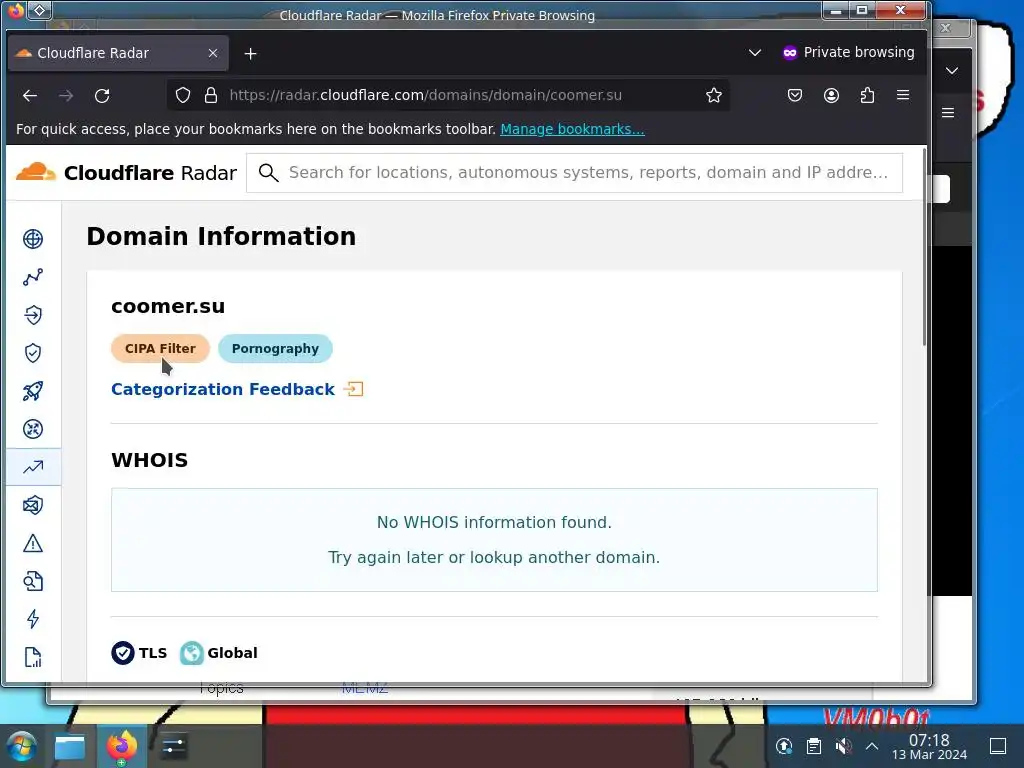
Task: Click the WHOIS section heading
Action: [x=150, y=460]
